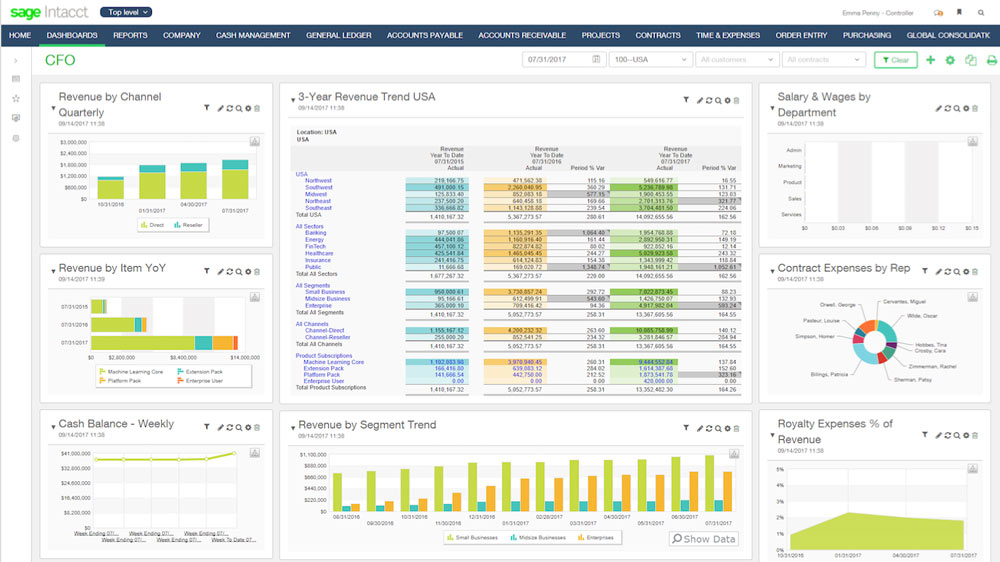Refresh the 3-Year Revenue Trend USA panel
The image size is (1000, 562).
709,100
